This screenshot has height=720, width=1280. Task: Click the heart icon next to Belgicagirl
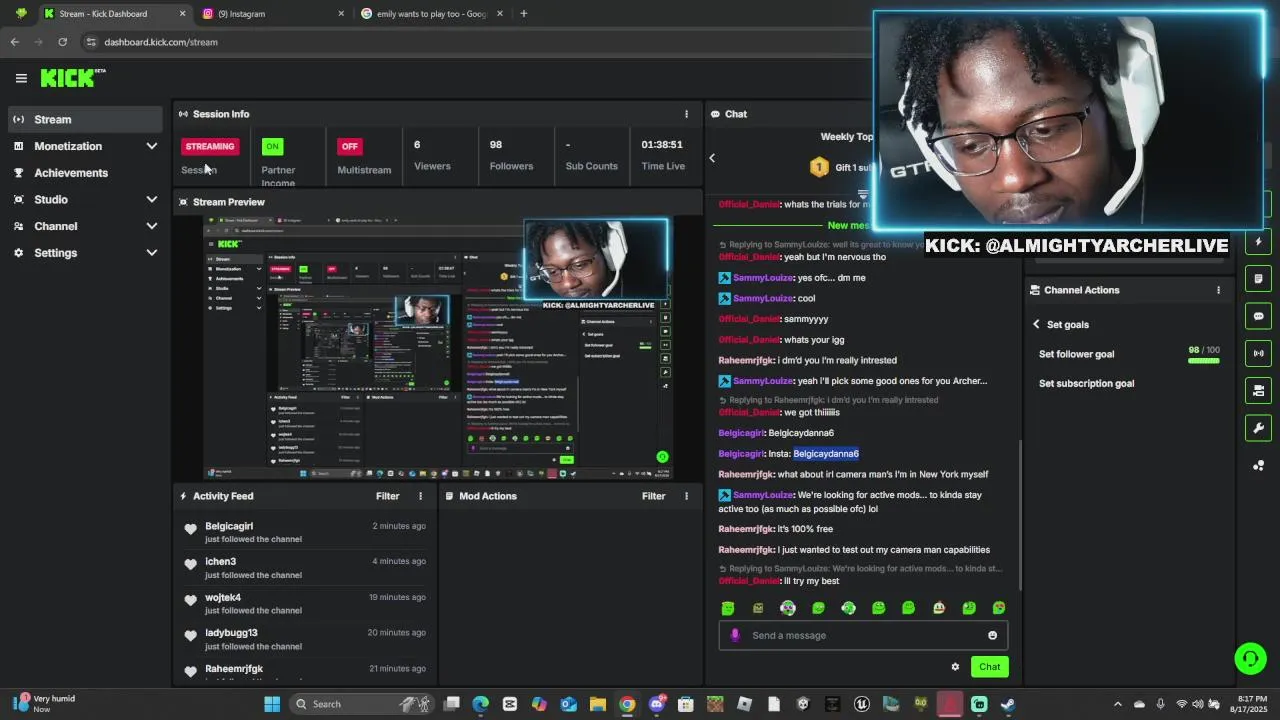[190, 529]
